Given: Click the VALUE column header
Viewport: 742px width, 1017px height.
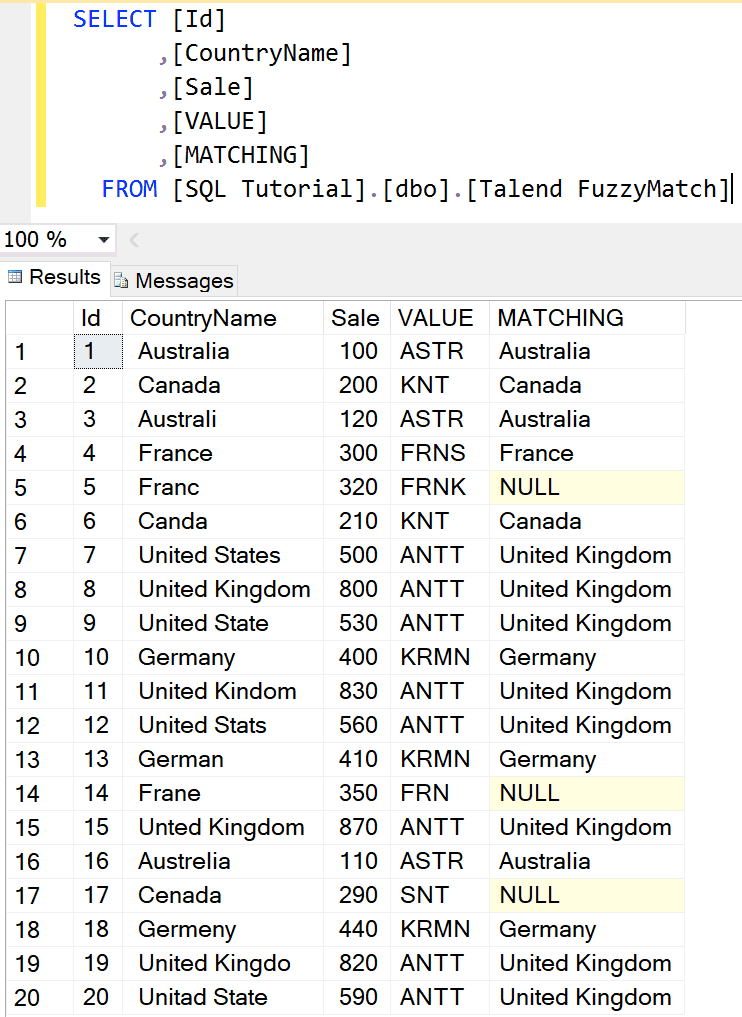Looking at the screenshot, I should tap(435, 318).
